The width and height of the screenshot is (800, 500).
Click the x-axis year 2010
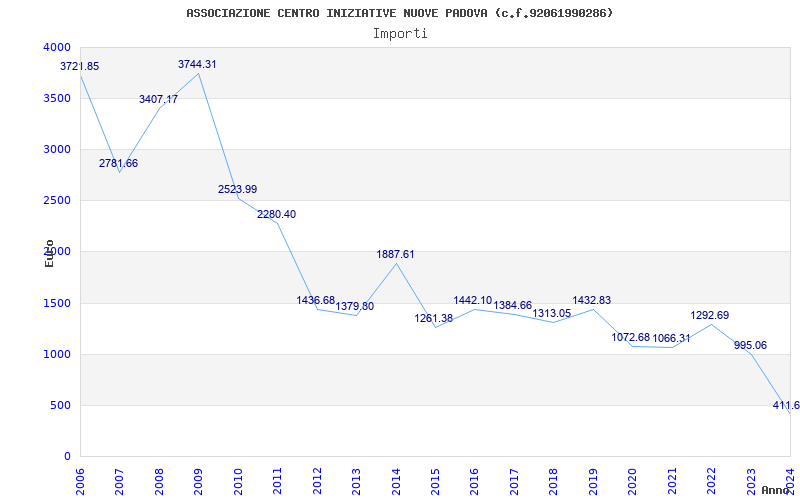click(237, 482)
